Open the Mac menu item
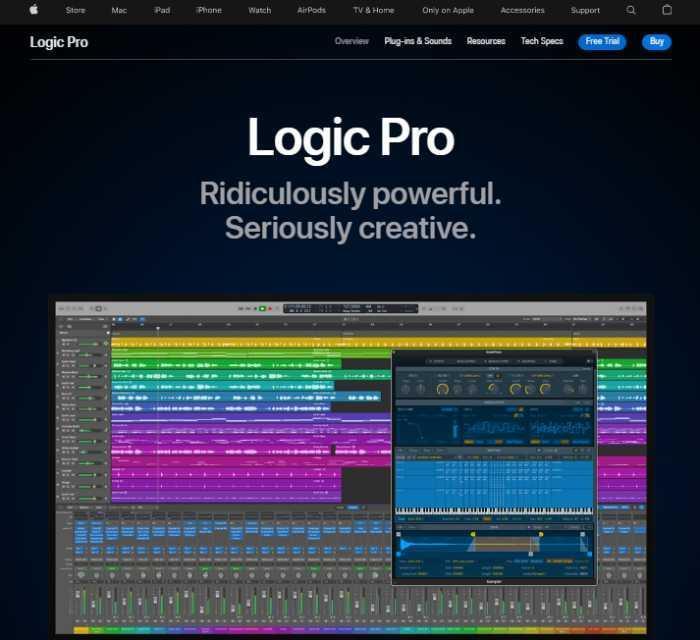This screenshot has width=700, height=640. (119, 10)
